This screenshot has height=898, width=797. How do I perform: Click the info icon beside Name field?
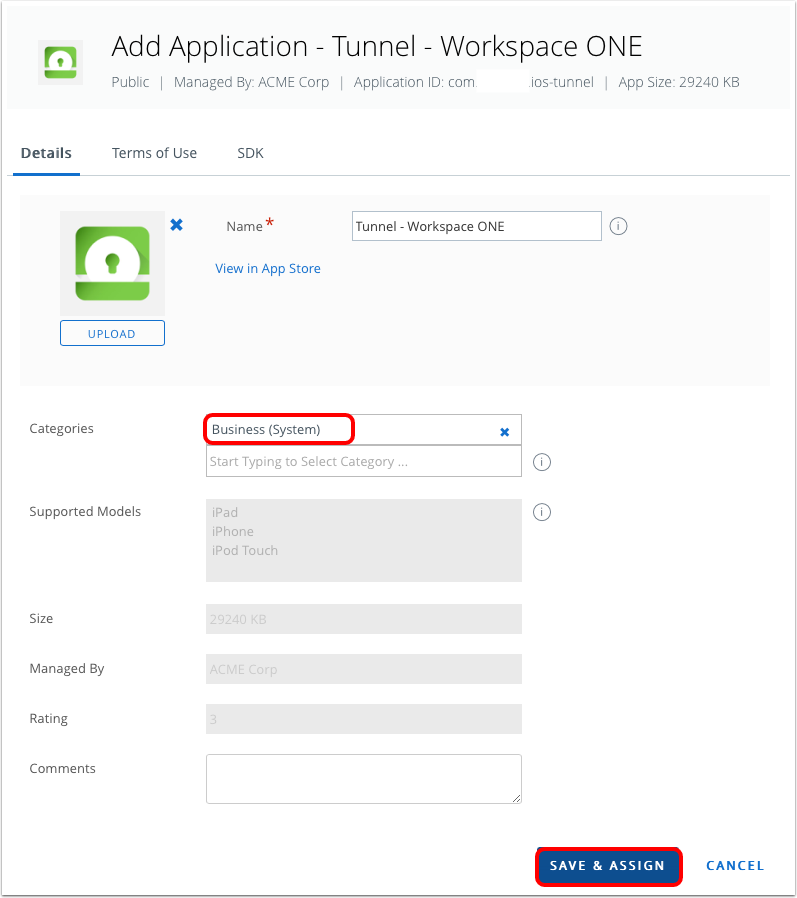[618, 226]
